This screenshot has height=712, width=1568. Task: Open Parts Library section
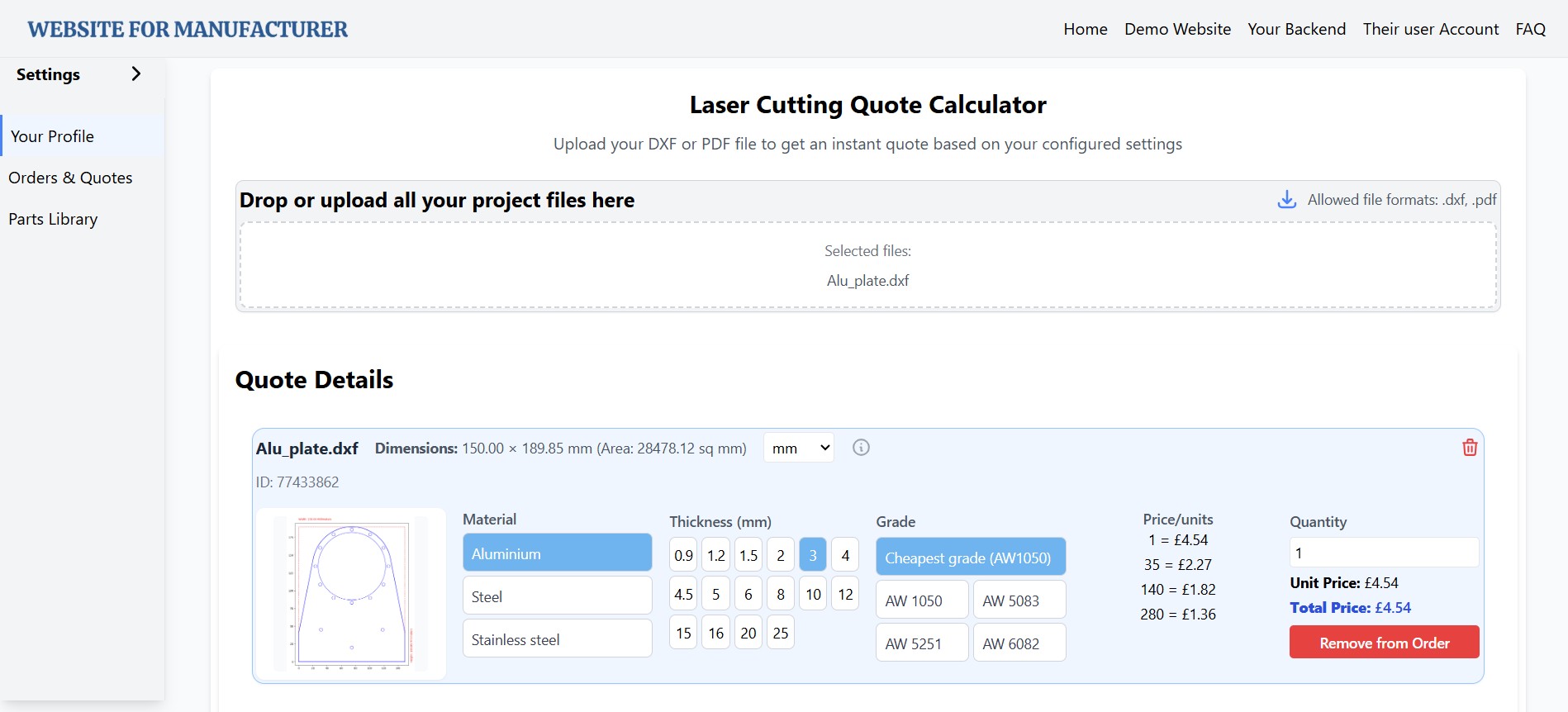click(53, 219)
